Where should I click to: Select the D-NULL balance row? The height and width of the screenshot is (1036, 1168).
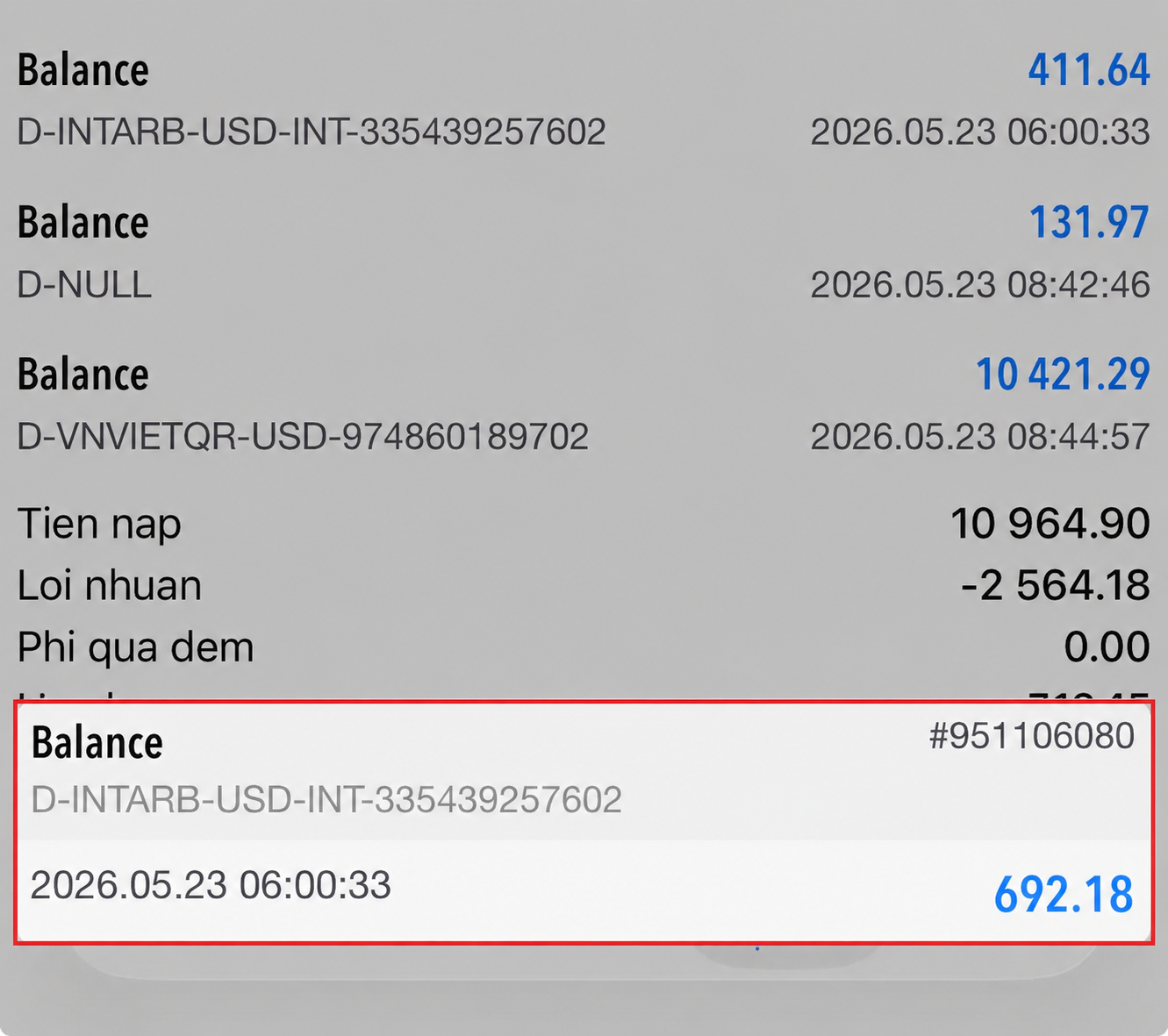pos(584,252)
